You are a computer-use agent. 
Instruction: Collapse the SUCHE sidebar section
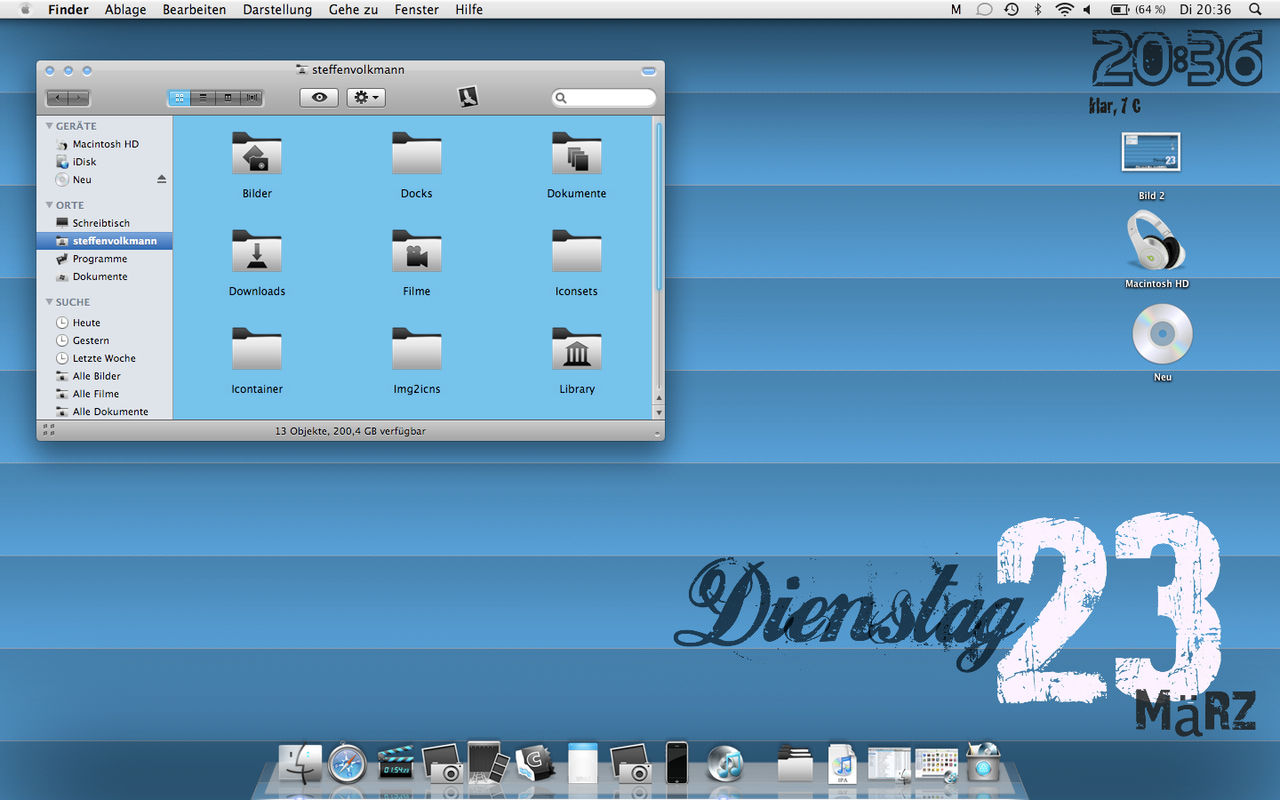click(x=49, y=302)
